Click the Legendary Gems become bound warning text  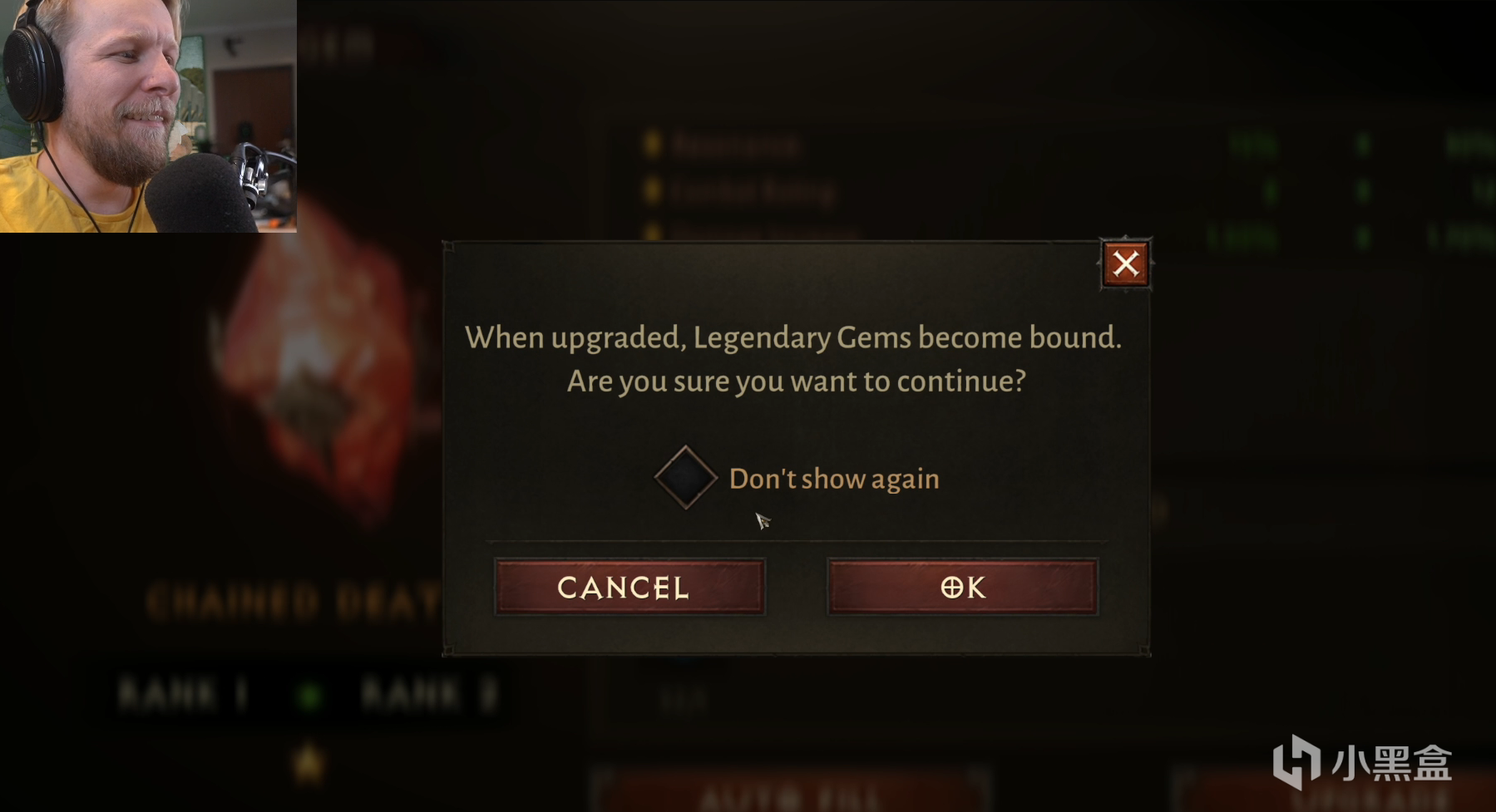tap(793, 337)
